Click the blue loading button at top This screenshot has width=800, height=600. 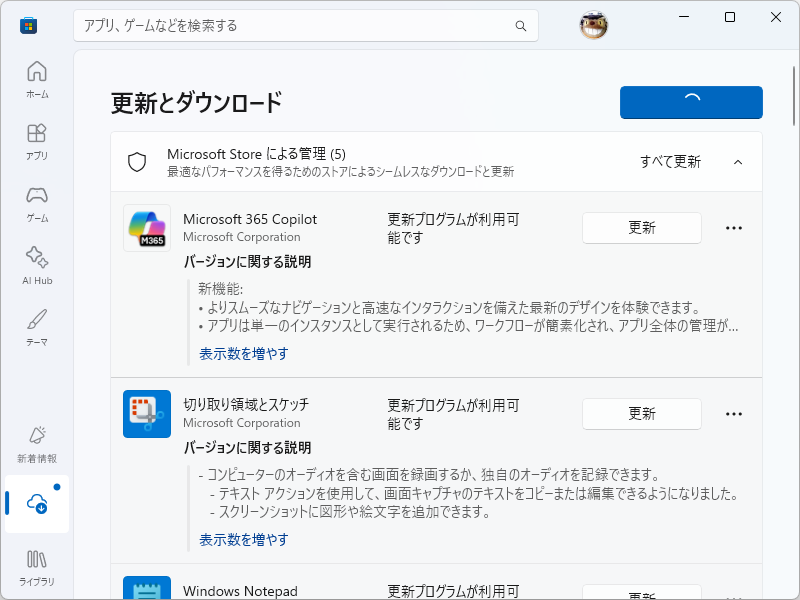click(x=691, y=103)
